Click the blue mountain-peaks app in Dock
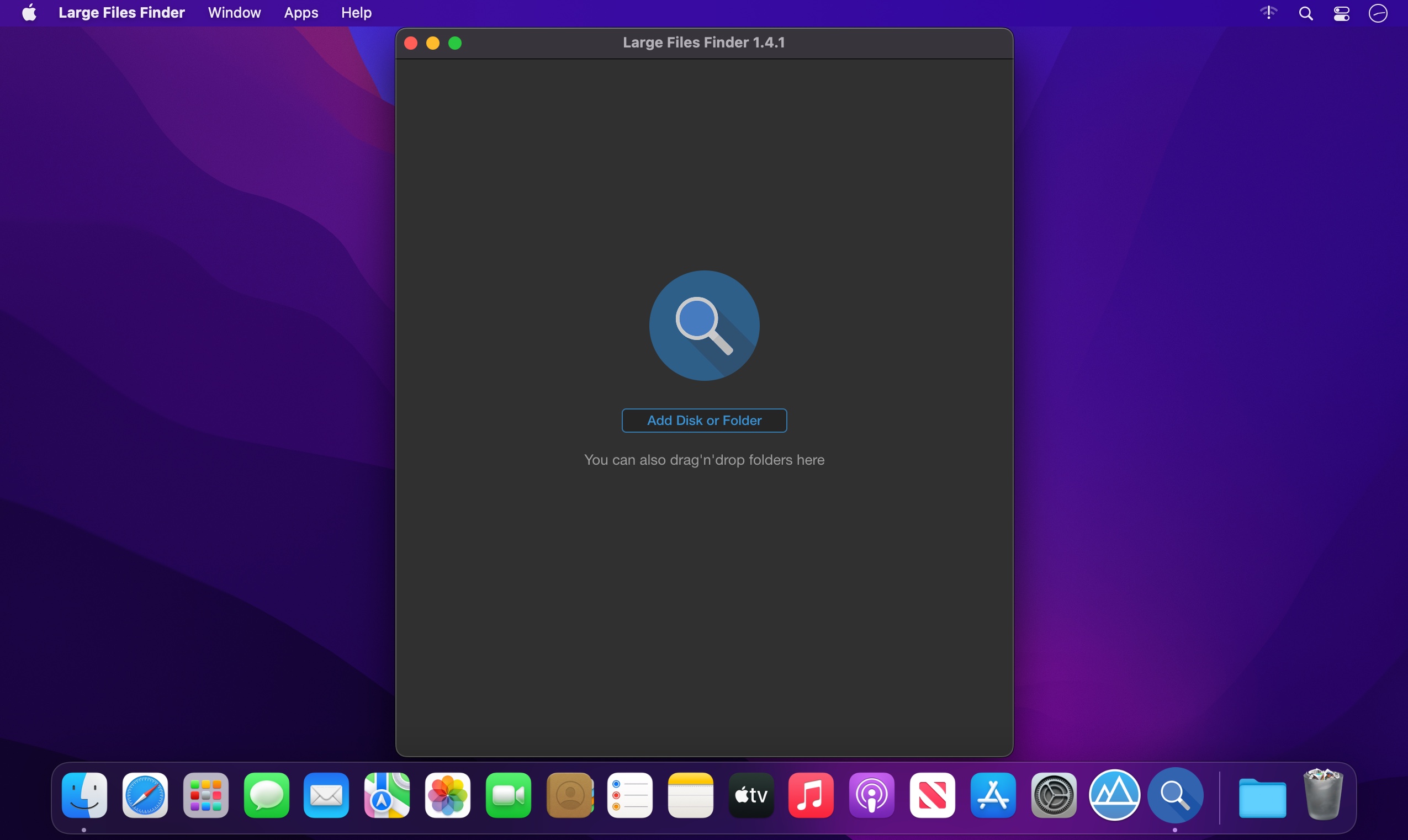This screenshot has width=1408, height=840. click(x=1114, y=795)
